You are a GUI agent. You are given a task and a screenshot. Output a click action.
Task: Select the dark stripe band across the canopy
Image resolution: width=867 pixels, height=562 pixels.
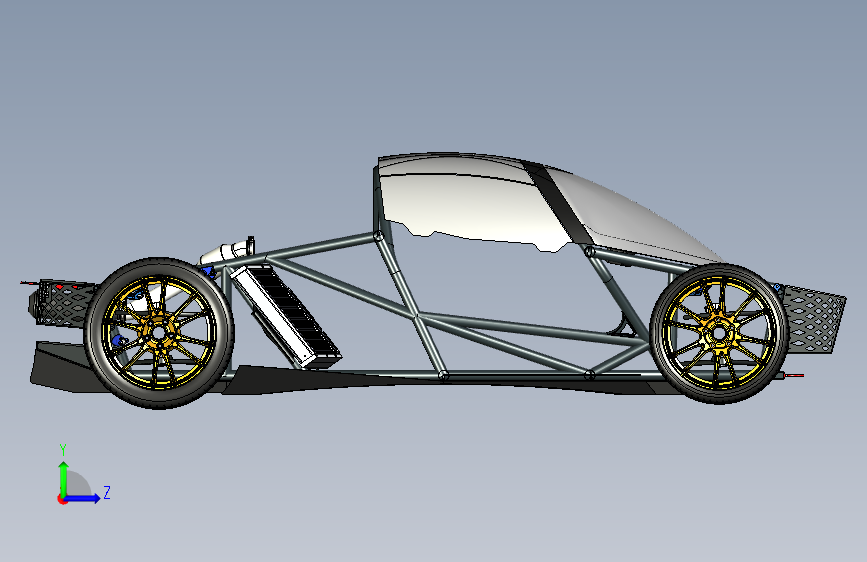pyautogui.click(x=557, y=202)
